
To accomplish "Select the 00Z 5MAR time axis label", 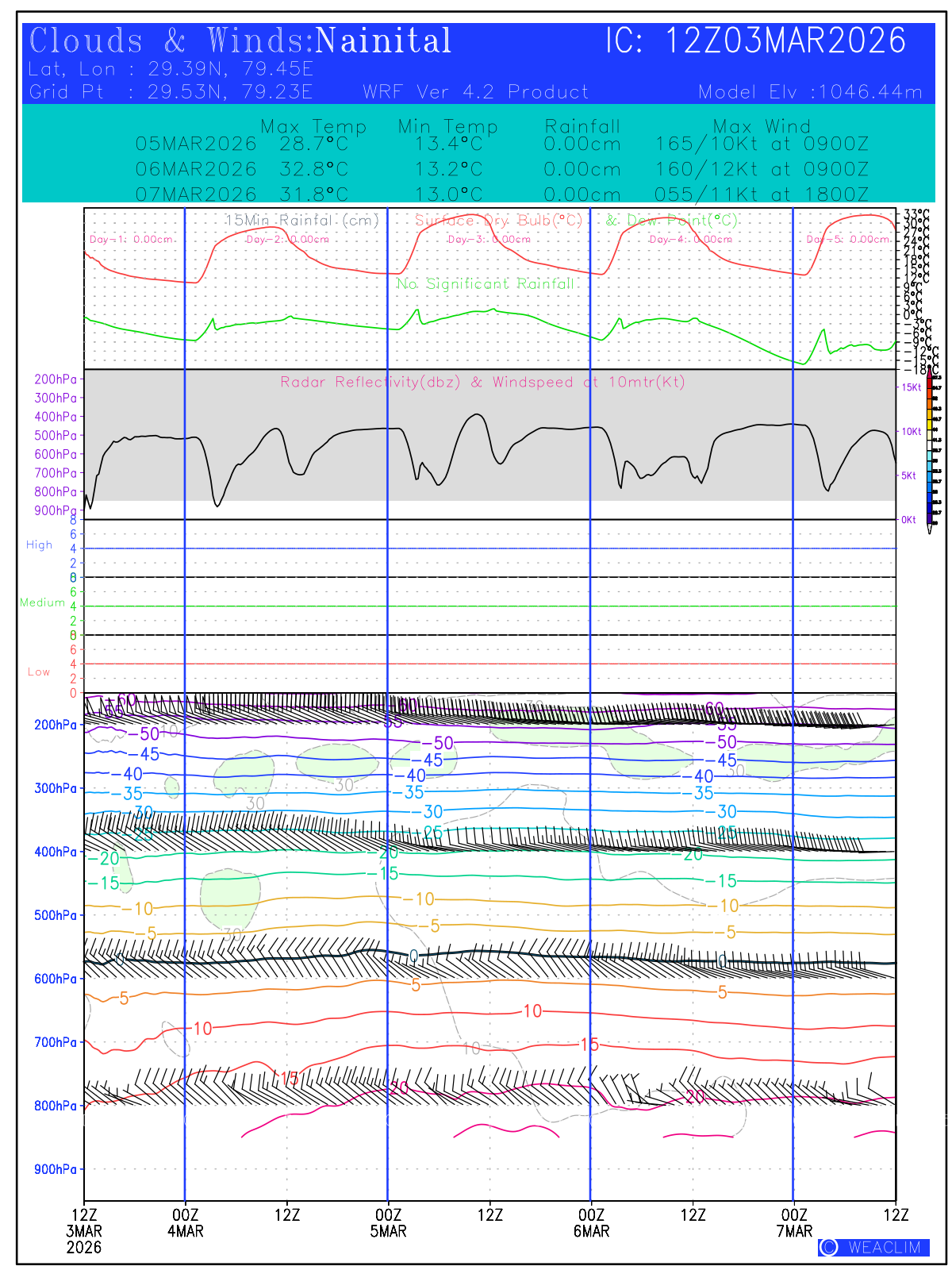I will (x=388, y=1223).
